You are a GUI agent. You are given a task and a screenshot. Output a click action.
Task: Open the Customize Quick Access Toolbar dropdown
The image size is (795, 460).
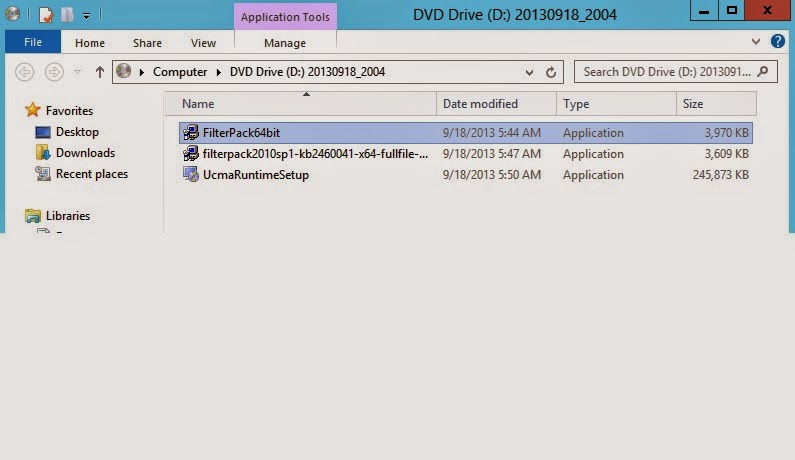tap(87, 15)
